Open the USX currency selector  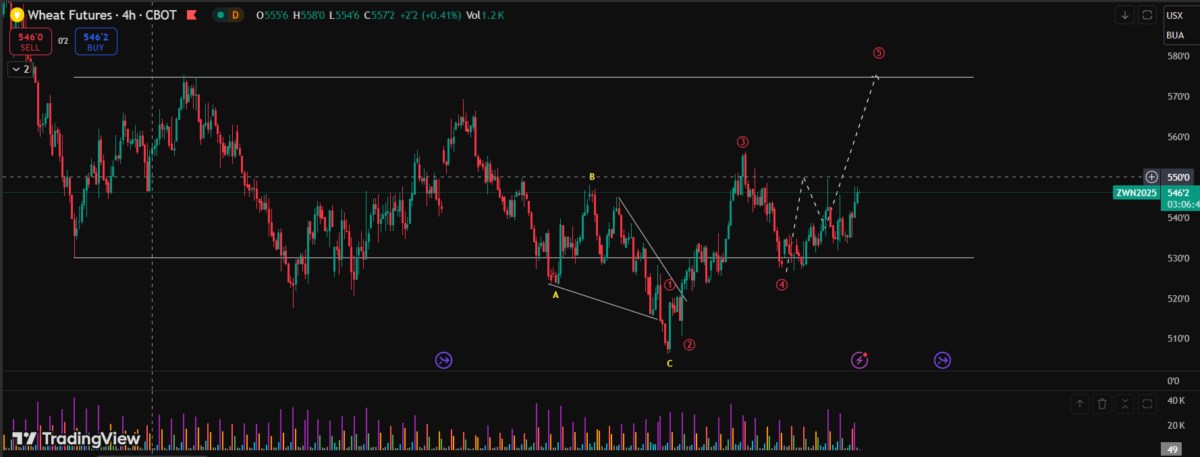pyautogui.click(x=1176, y=15)
